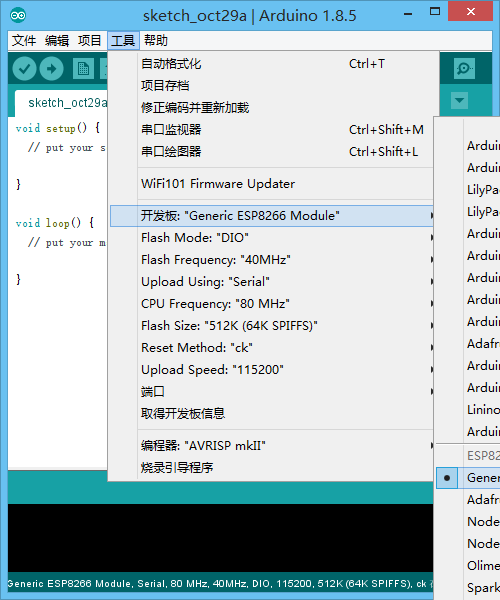
Task: Click the New sketch toolbar icon
Action: click(83, 69)
